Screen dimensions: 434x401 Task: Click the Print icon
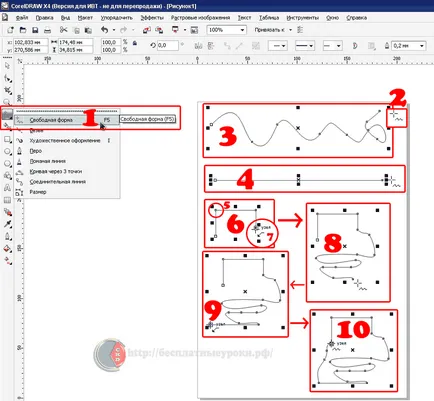click(x=47, y=30)
